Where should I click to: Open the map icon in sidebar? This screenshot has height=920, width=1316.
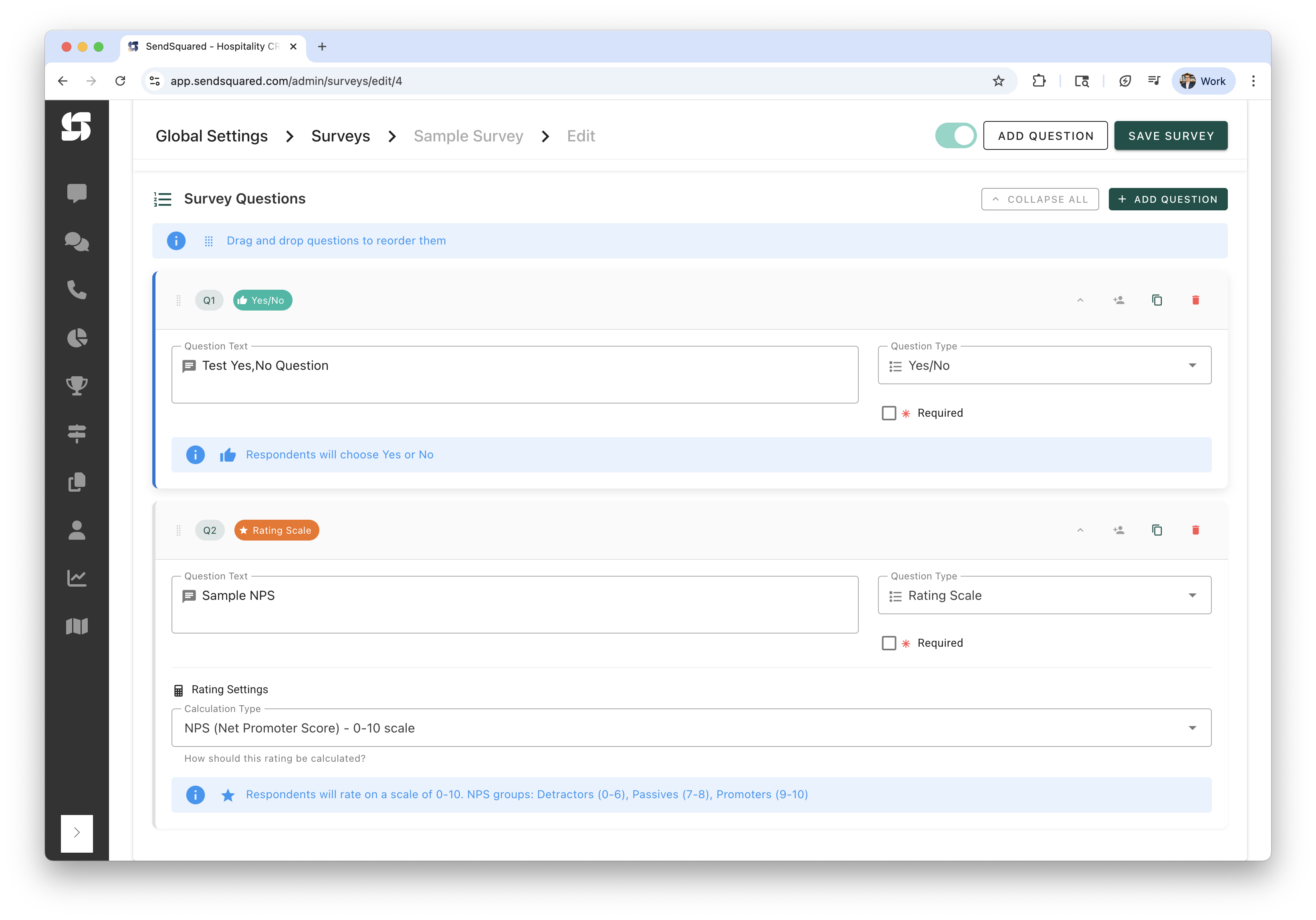click(77, 626)
